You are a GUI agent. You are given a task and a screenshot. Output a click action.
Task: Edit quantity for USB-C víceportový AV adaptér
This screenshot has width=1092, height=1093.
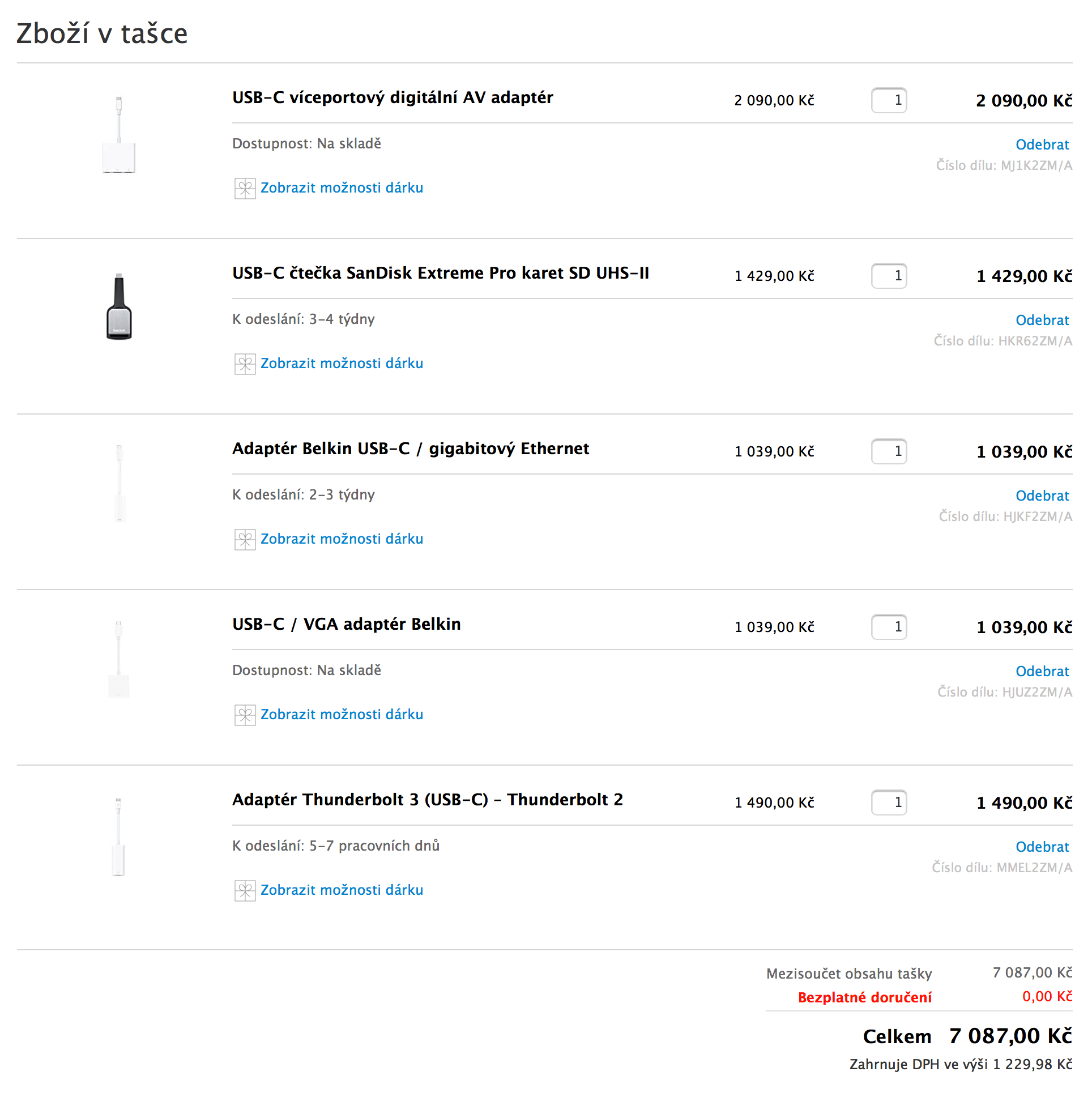tap(889, 101)
